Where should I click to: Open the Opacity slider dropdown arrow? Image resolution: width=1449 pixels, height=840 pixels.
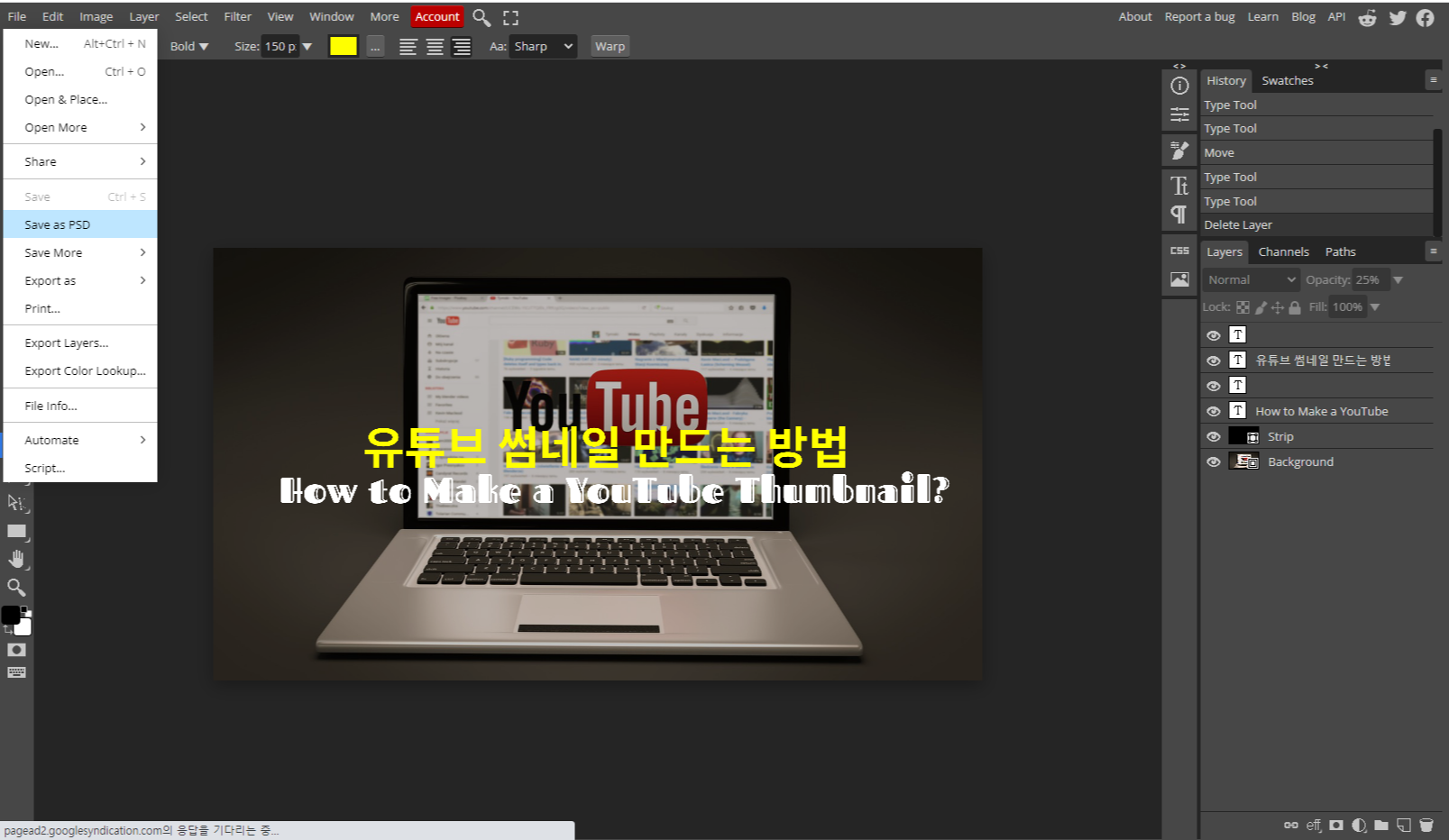coord(1399,280)
